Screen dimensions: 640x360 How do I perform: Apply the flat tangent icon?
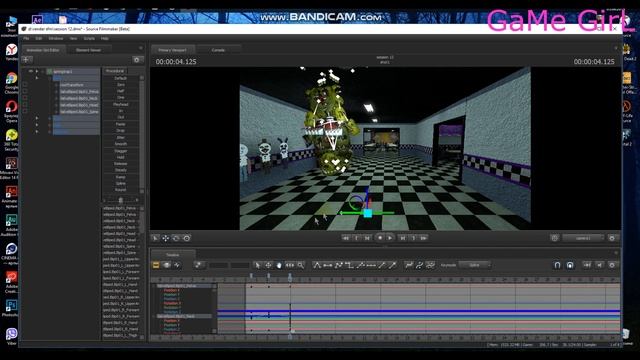(328, 265)
